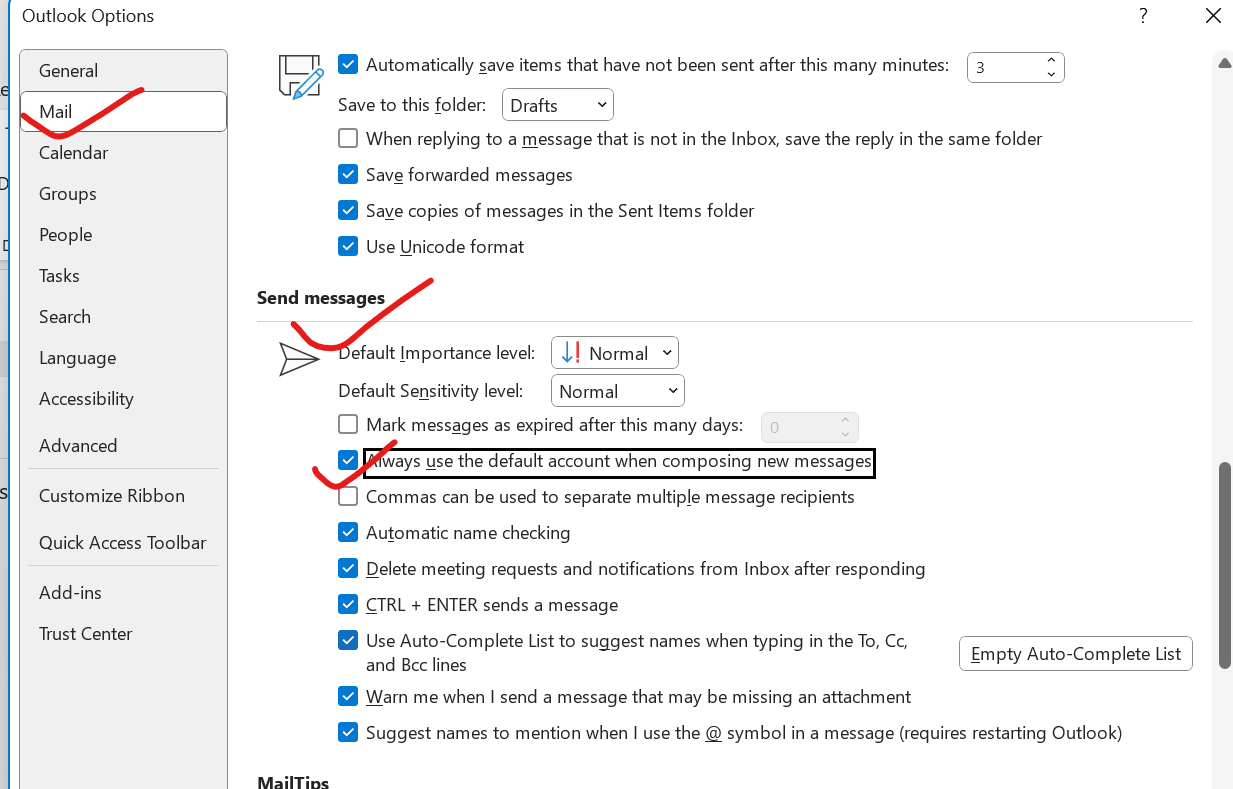Open the Advanced options category
This screenshot has width=1233, height=789.
[123, 446]
